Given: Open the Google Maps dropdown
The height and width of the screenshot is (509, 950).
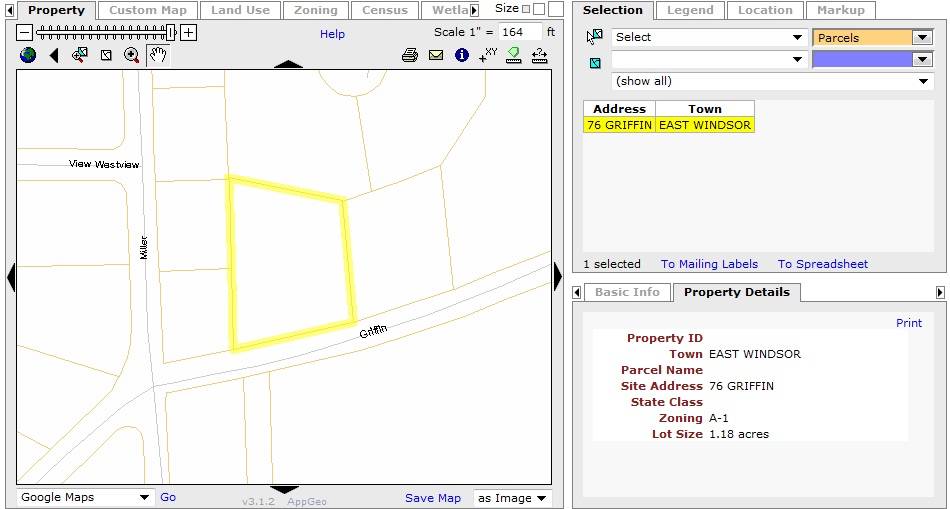Looking at the screenshot, I should [x=84, y=497].
